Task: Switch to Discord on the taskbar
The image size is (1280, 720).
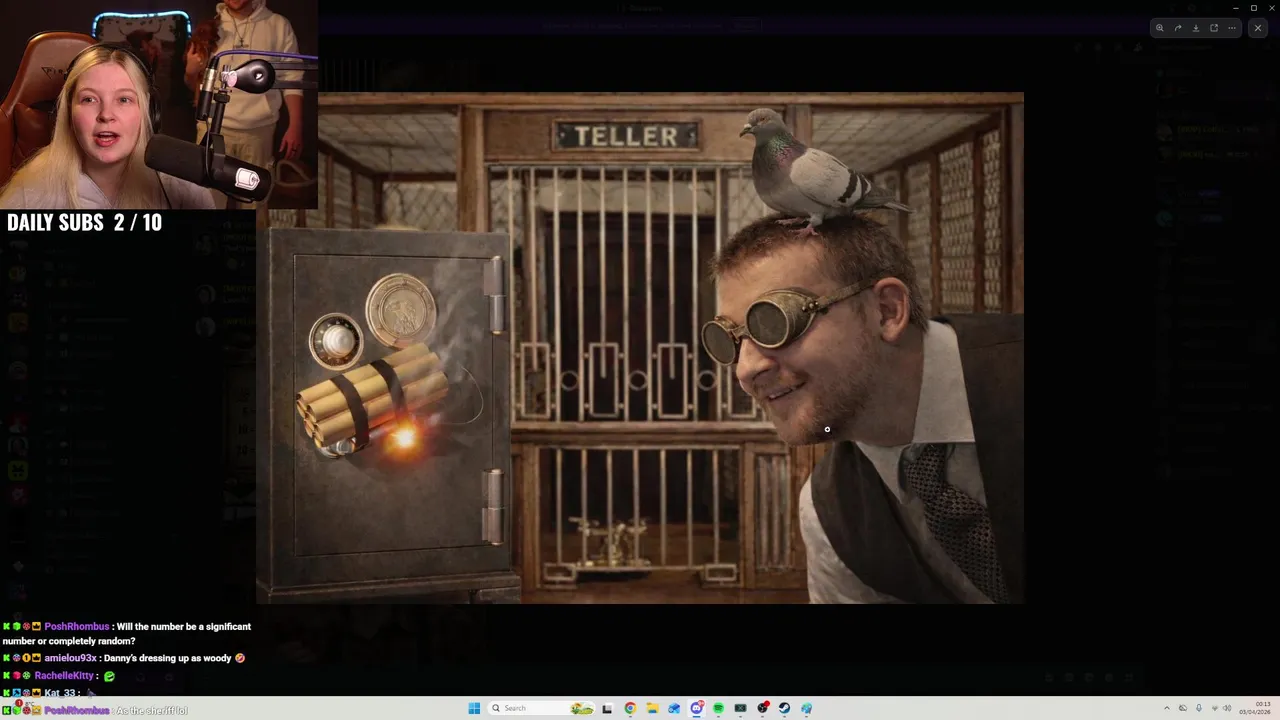Action: (697, 708)
